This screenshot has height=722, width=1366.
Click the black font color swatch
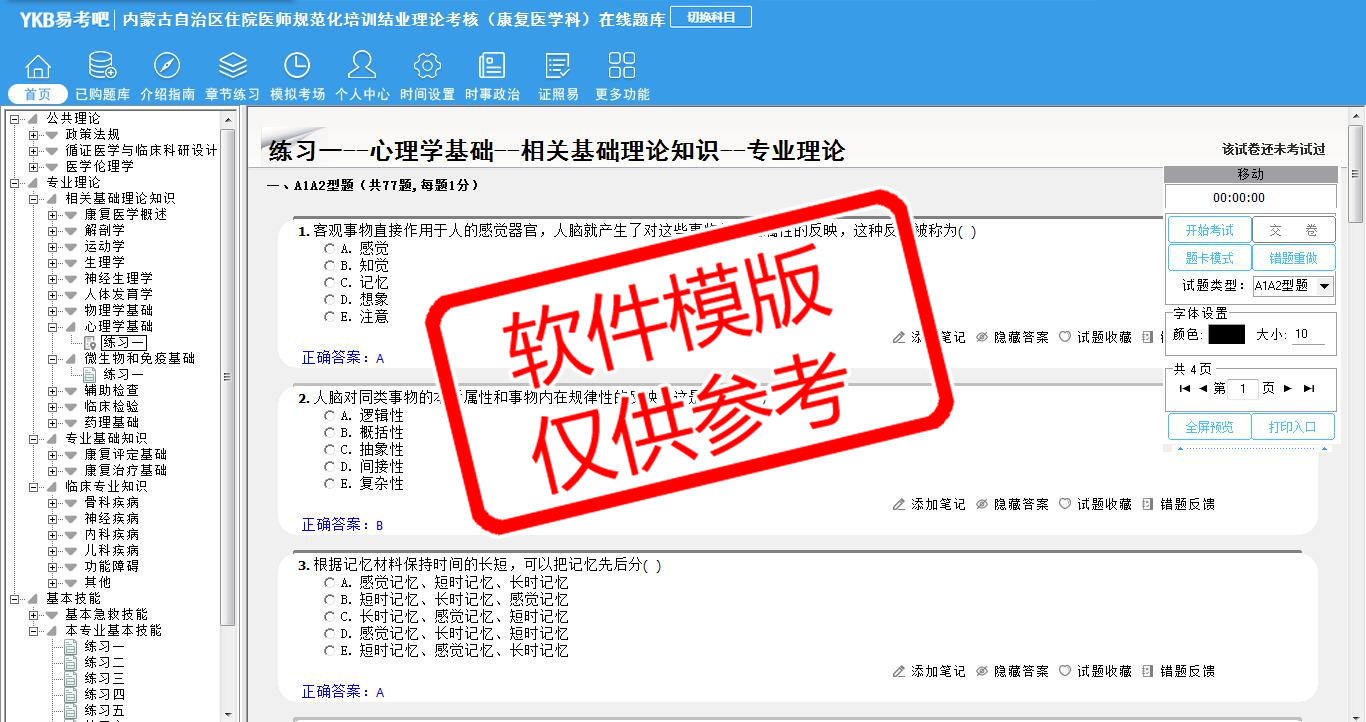tap(1226, 335)
